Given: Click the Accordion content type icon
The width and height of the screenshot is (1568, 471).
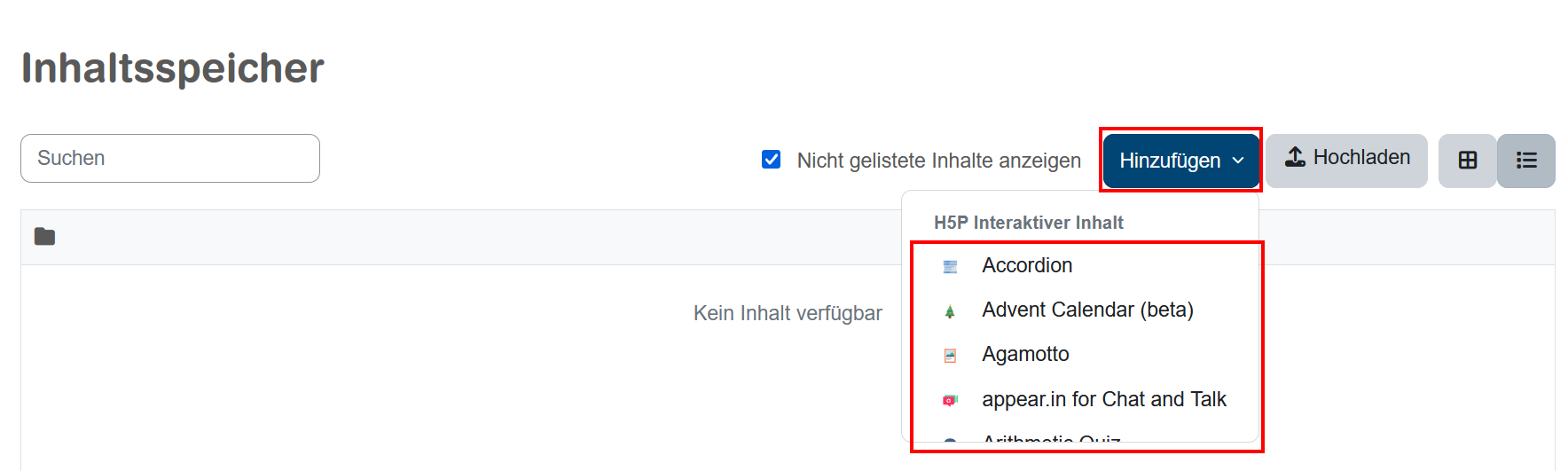Looking at the screenshot, I should pyautogui.click(x=950, y=266).
